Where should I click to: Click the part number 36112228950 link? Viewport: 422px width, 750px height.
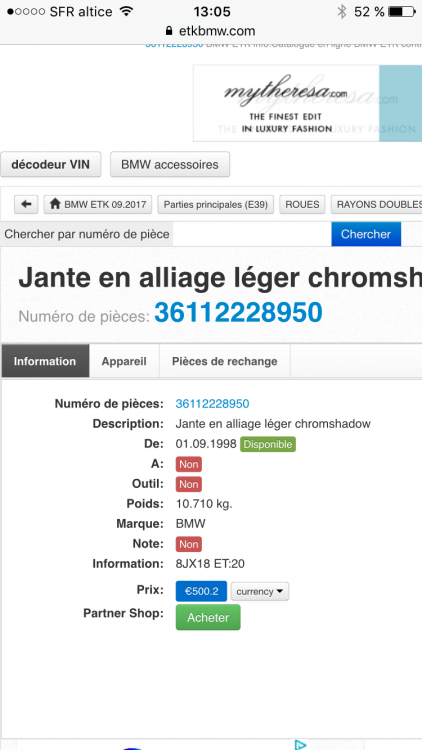click(x=212, y=404)
